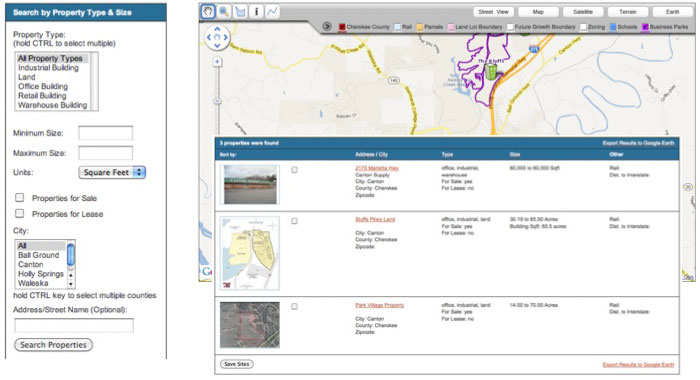Zoom in using the map plus button

[x=217, y=62]
